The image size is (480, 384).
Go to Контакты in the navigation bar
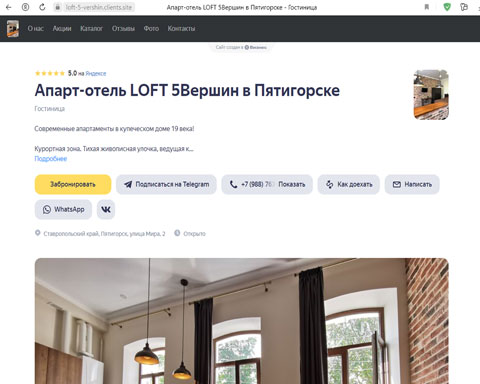[x=181, y=29]
